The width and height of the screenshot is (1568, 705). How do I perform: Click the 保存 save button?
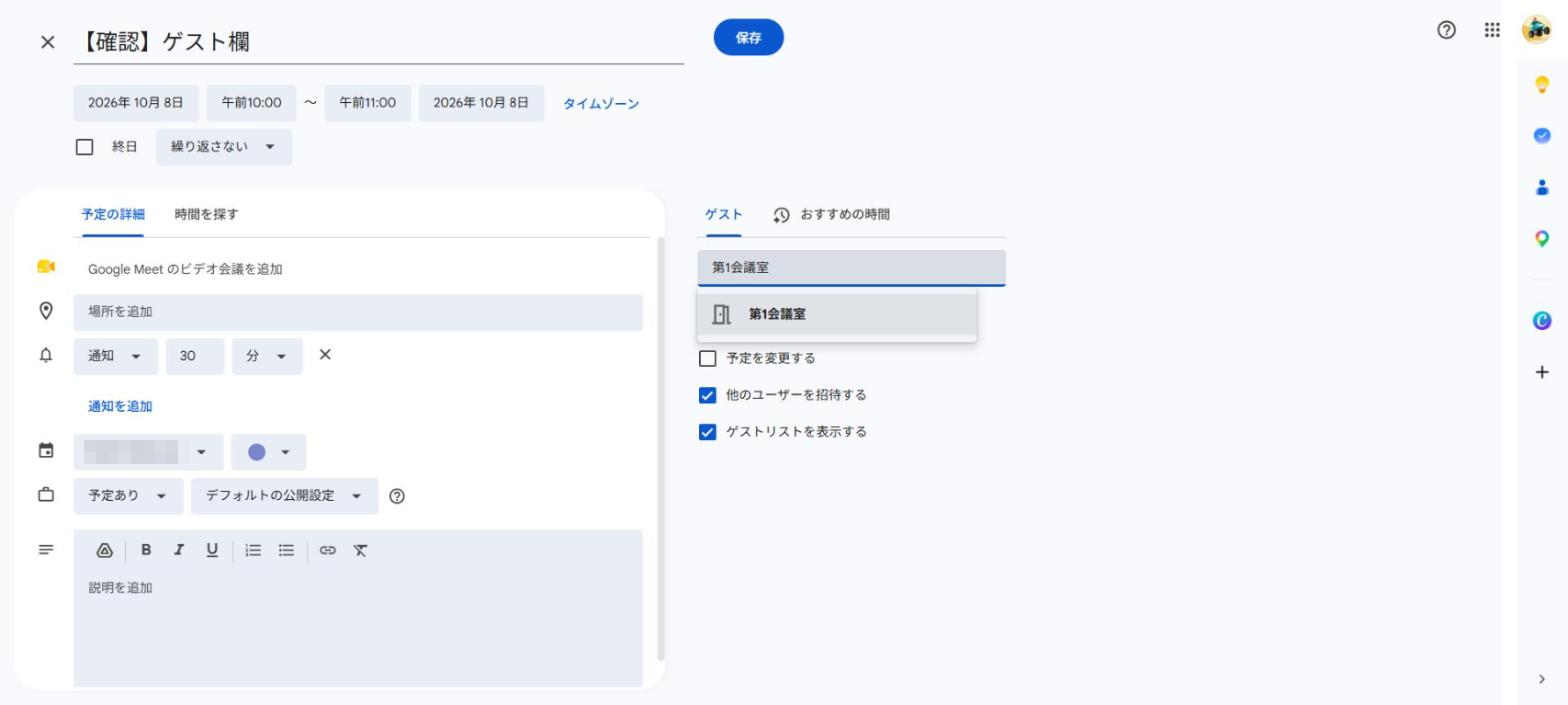(x=749, y=38)
